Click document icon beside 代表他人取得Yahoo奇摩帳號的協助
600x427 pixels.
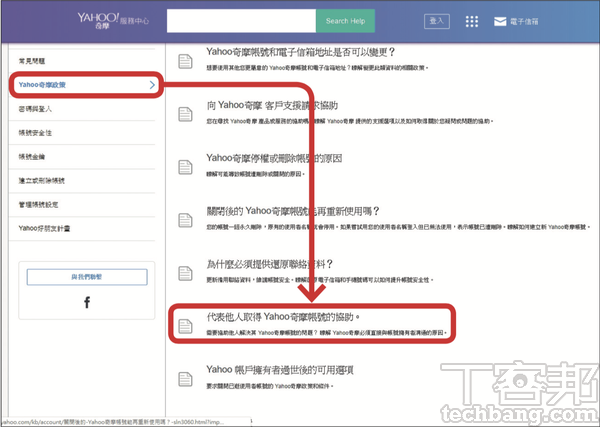(185, 326)
